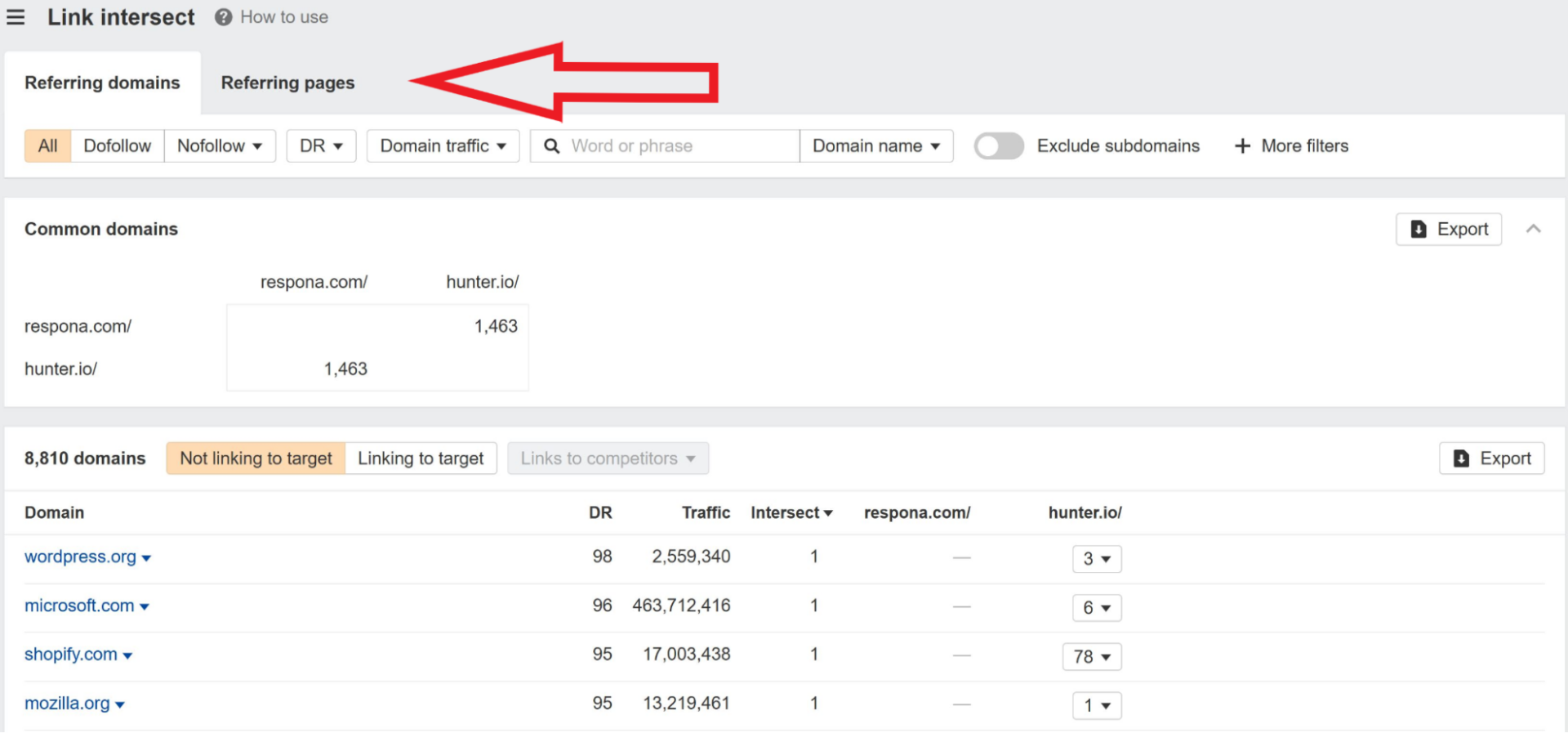Select Linking to target
This screenshot has width=1568, height=733.
(421, 458)
